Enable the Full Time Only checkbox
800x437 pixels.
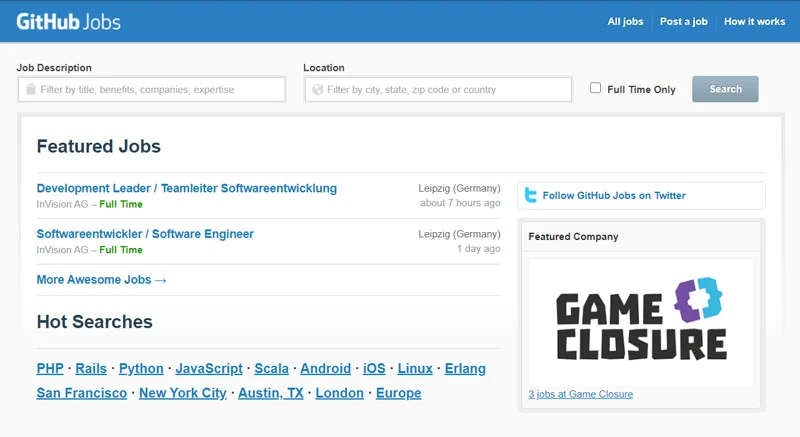(x=595, y=88)
